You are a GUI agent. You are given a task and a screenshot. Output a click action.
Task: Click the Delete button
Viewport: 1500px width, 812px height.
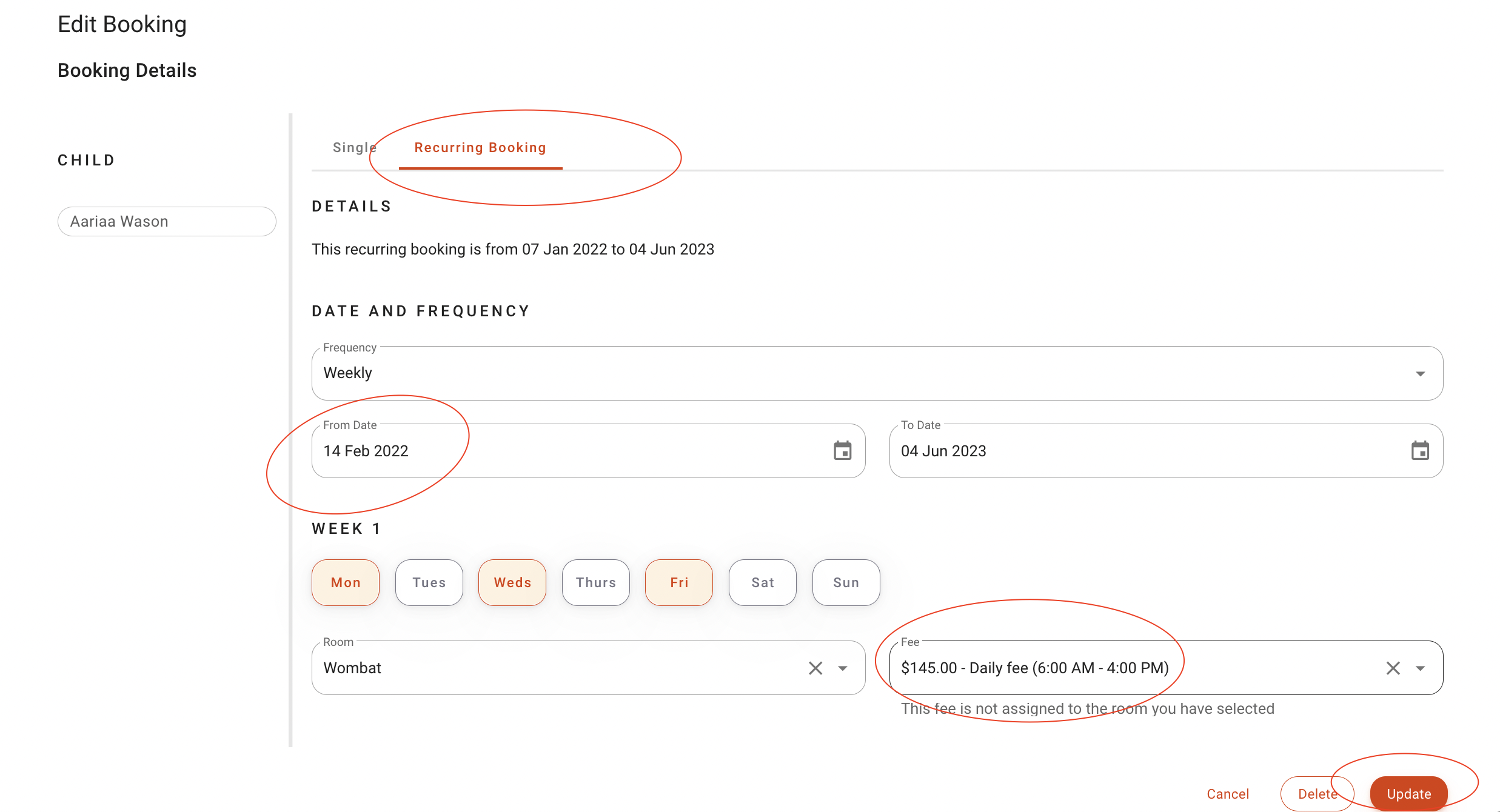[x=1317, y=794]
